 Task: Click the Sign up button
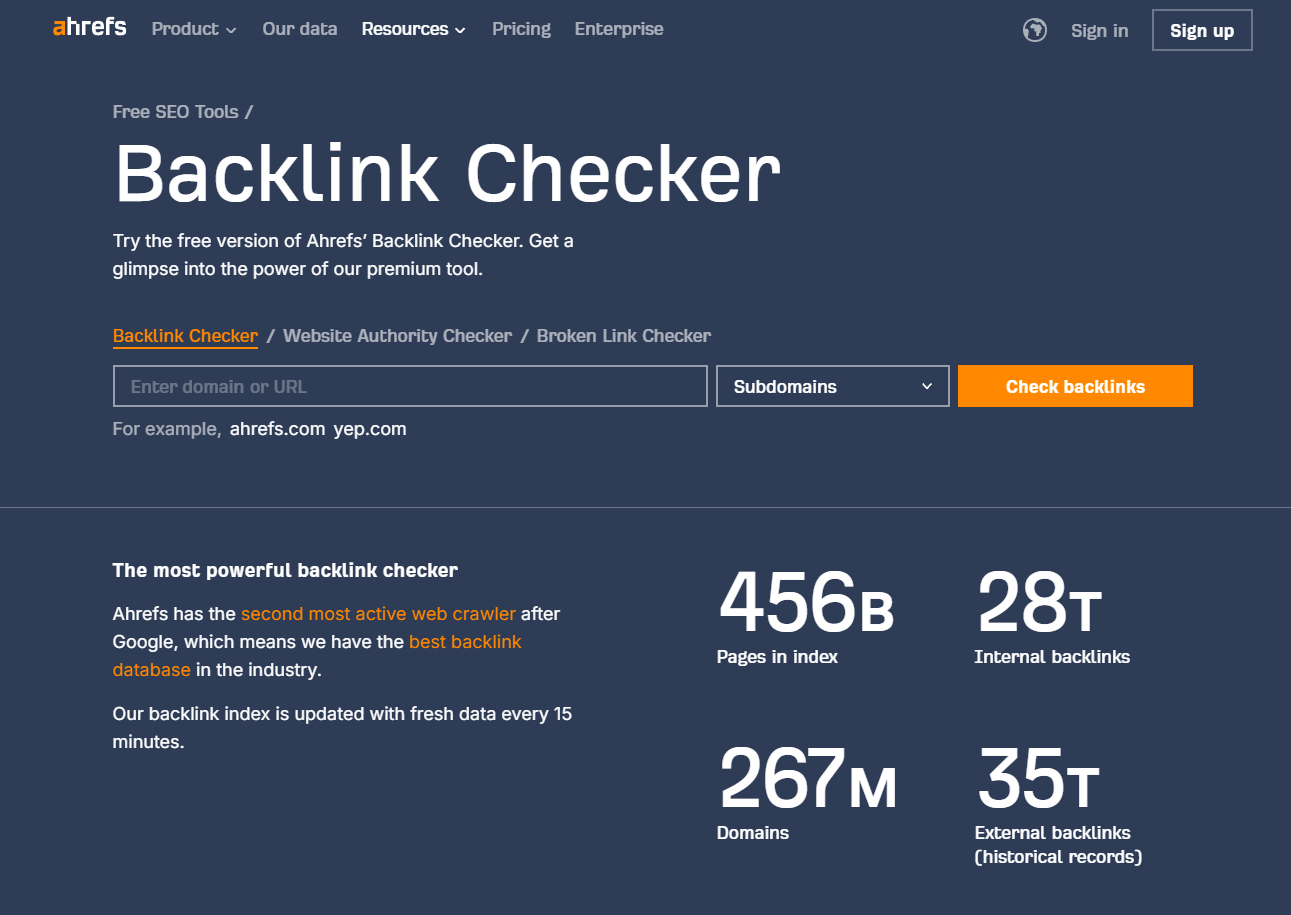1202,30
